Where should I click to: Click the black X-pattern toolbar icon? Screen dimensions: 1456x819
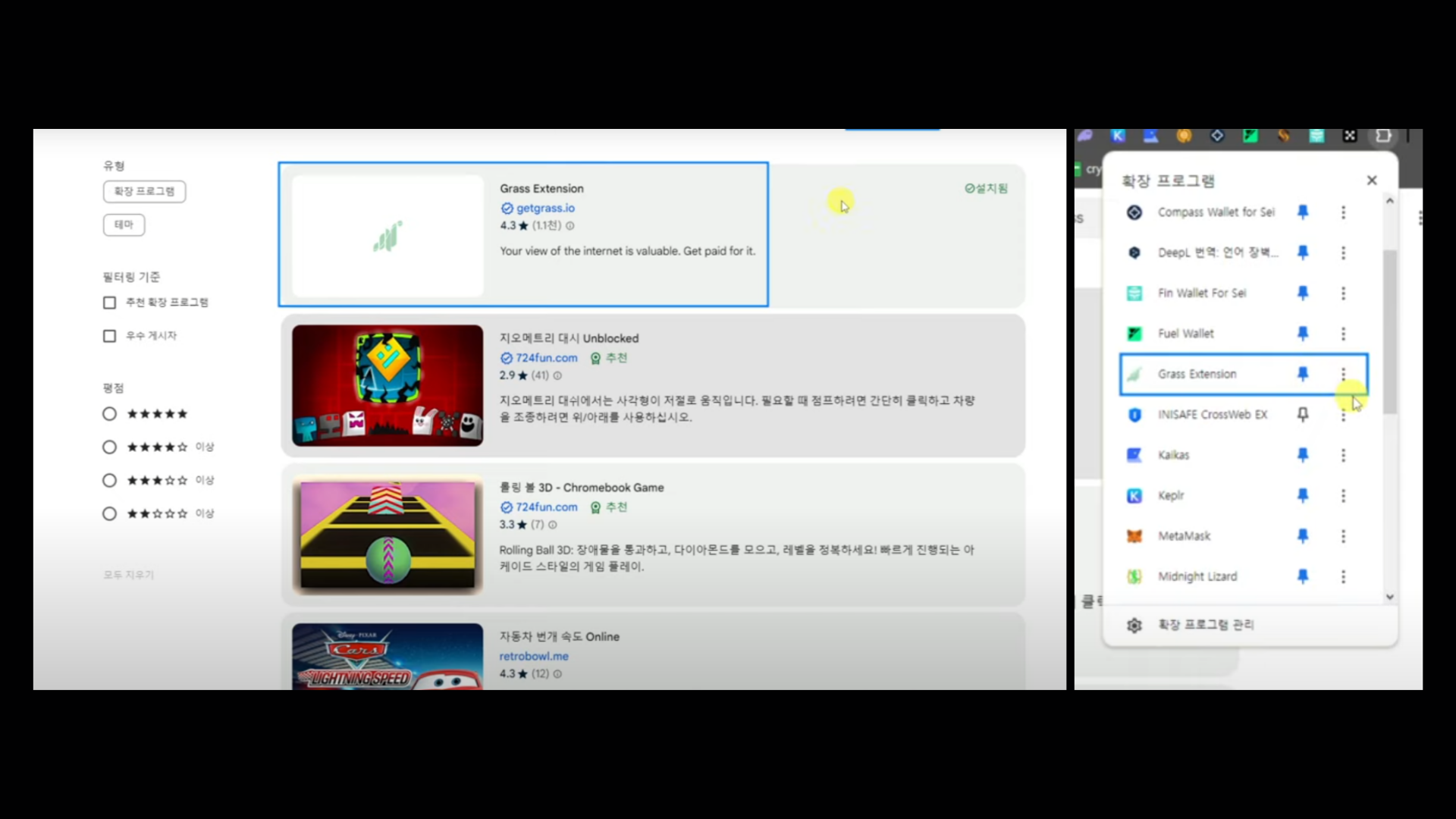[1350, 136]
